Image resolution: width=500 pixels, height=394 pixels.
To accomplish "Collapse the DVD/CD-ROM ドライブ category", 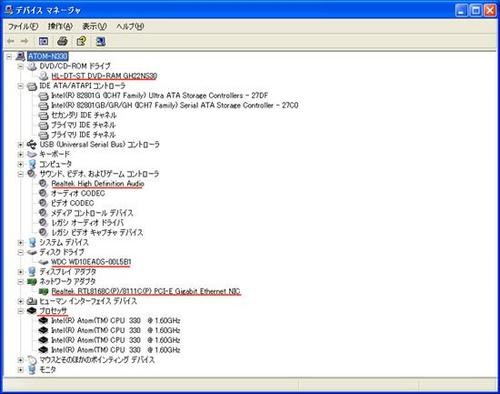I will (21, 66).
